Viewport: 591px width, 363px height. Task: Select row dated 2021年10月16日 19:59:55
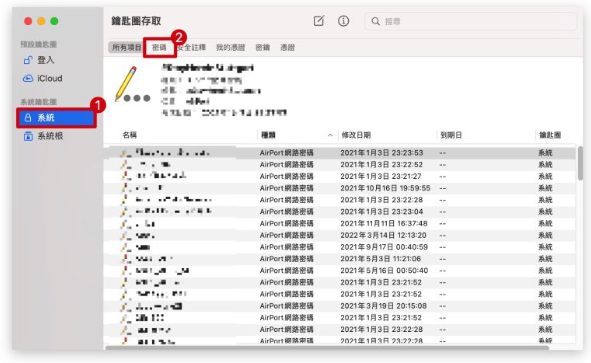(339, 188)
